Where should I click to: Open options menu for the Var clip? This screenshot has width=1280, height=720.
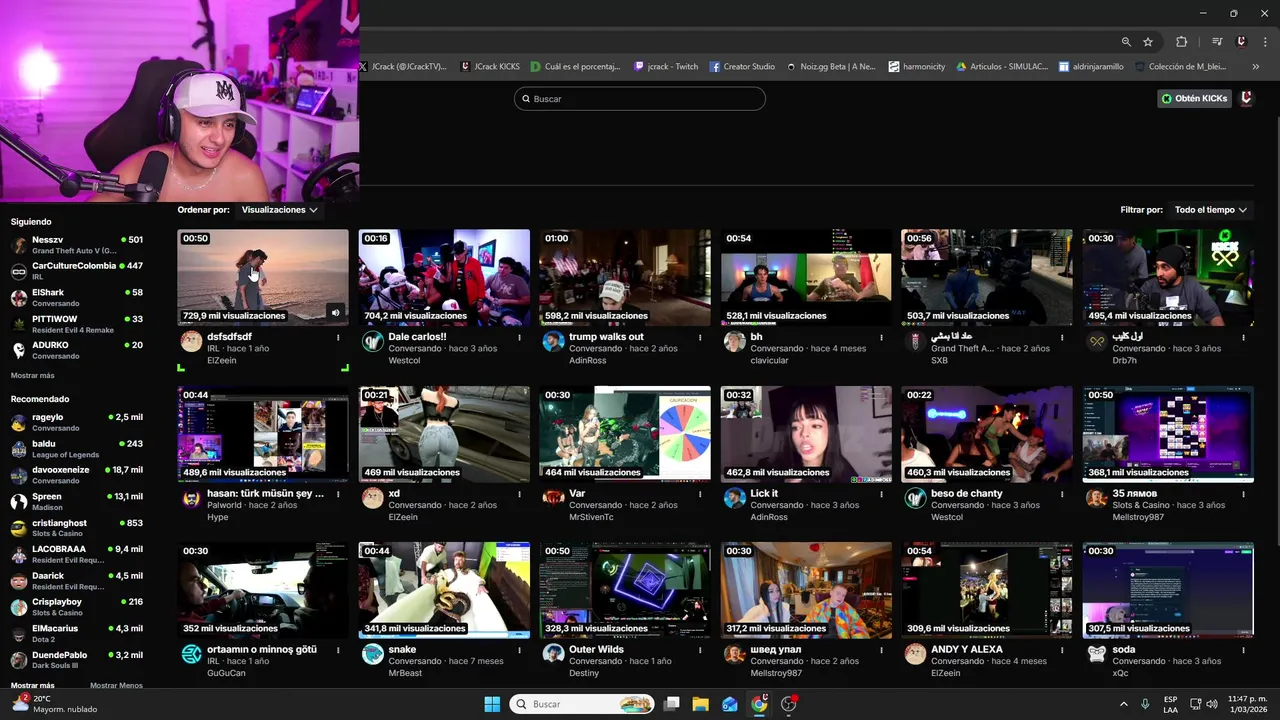point(700,494)
